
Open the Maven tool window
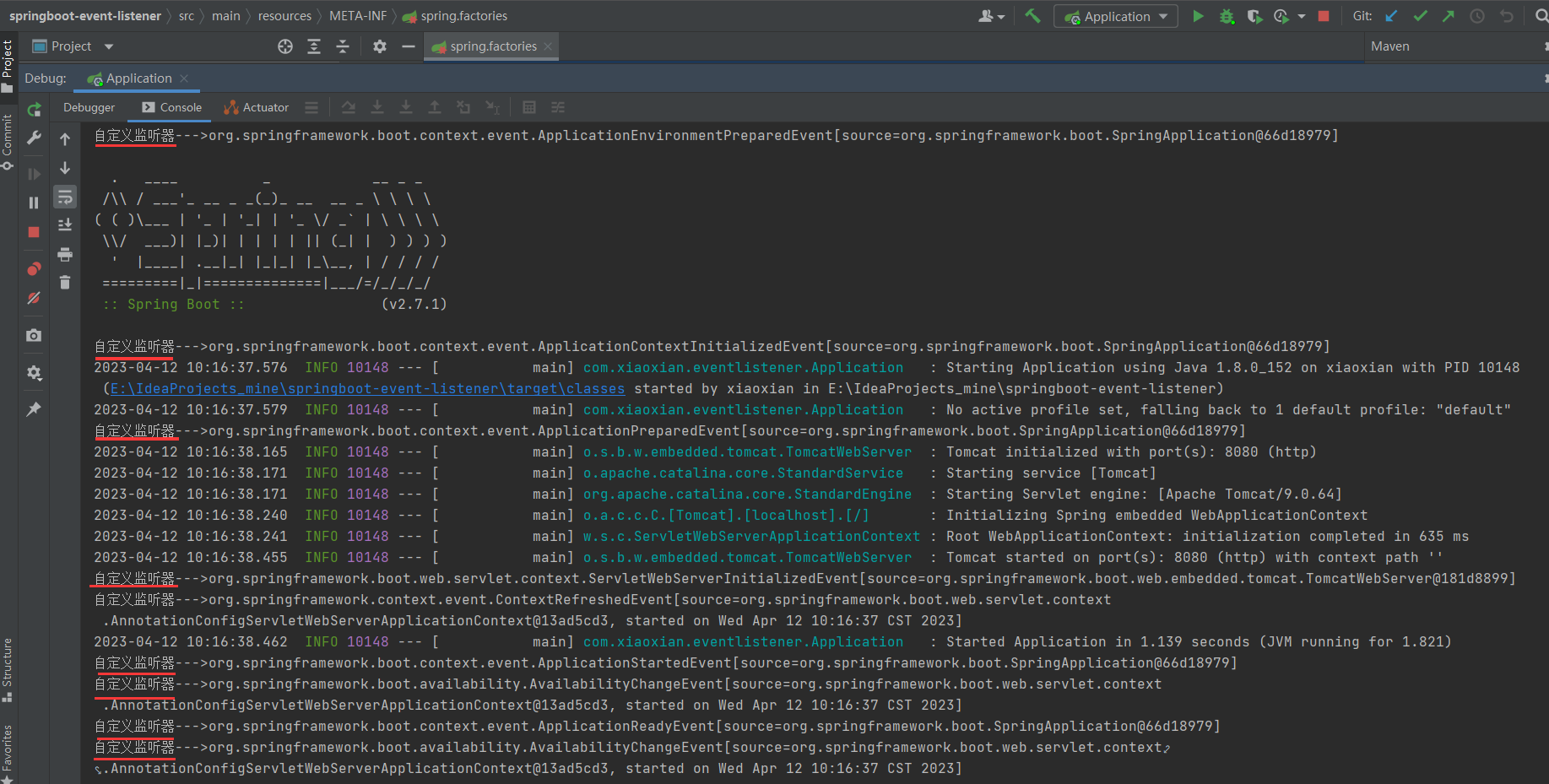coord(1390,46)
